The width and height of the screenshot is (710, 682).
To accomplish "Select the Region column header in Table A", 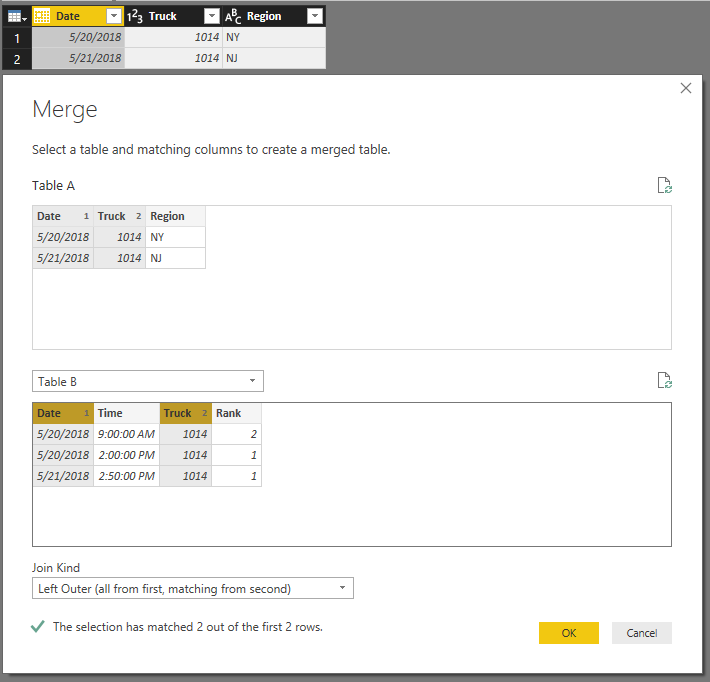I will point(175,216).
